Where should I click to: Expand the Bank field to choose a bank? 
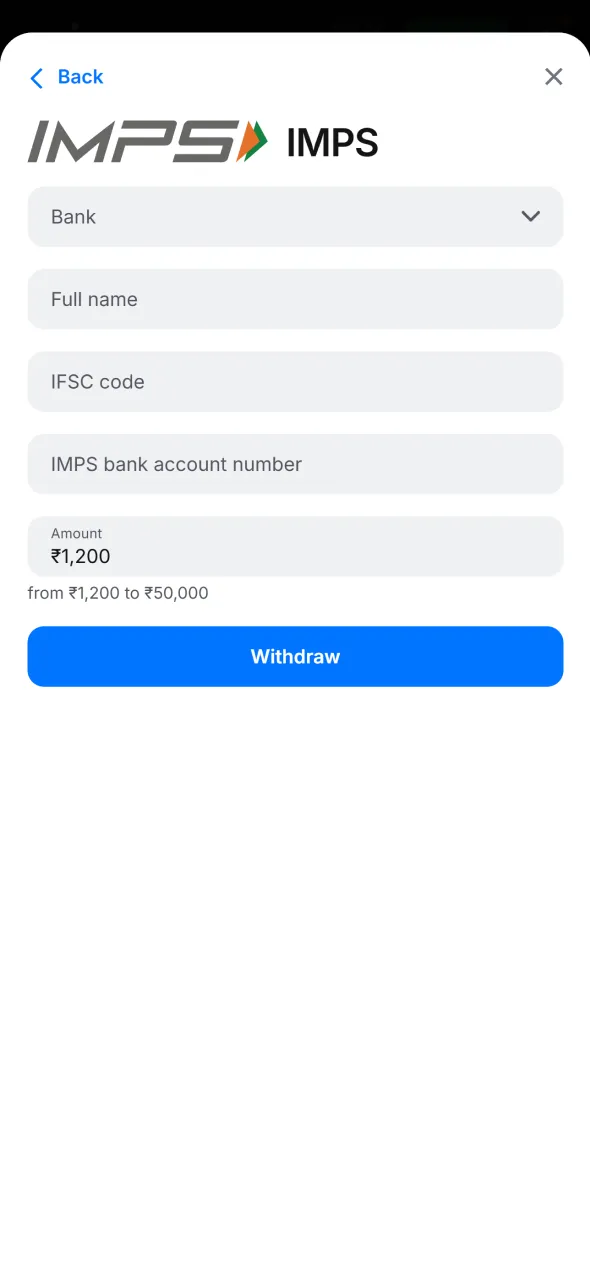[x=295, y=216]
